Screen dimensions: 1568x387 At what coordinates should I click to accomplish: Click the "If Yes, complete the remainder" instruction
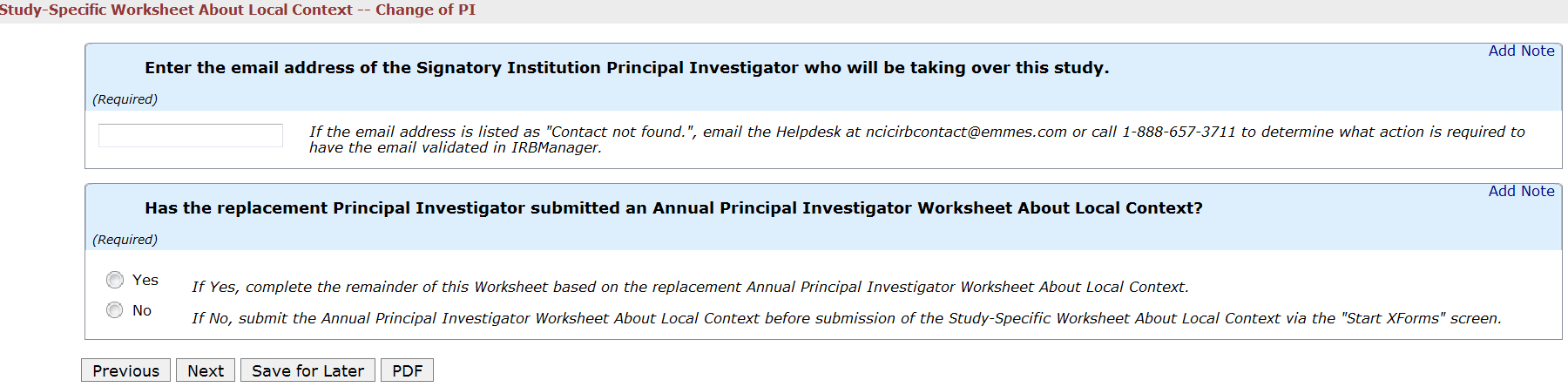tap(690, 287)
